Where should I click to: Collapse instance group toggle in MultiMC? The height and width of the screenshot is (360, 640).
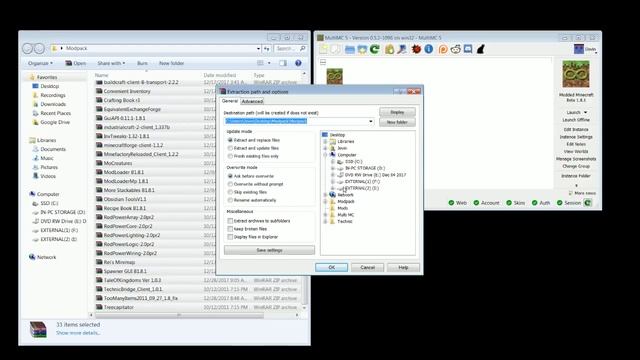(323, 62)
